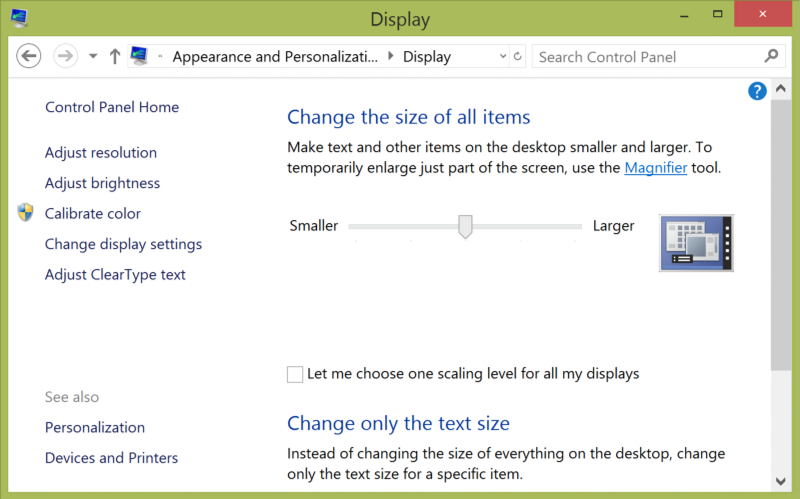Open Adjust ClearType text

[x=115, y=274]
